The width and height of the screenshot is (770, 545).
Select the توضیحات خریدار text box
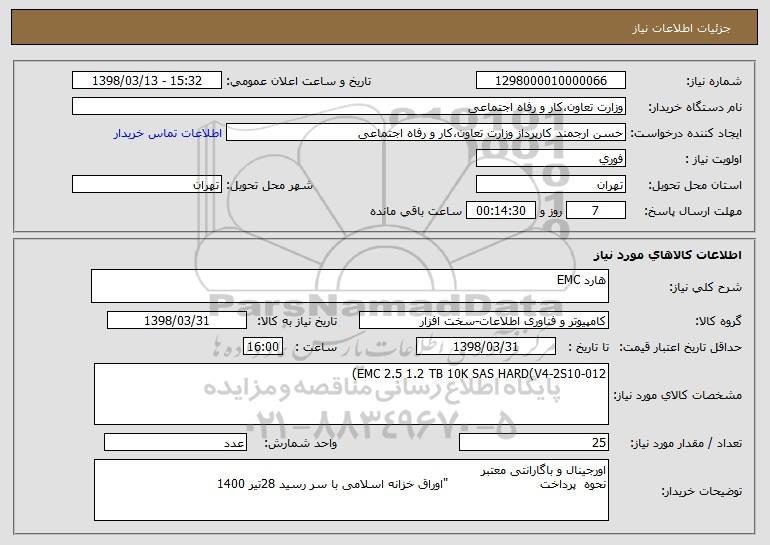pyautogui.click(x=351, y=490)
